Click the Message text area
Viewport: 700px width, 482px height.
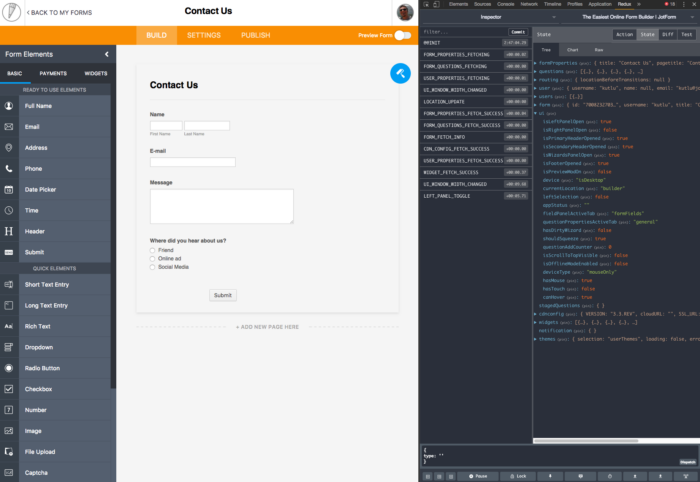pos(221,206)
